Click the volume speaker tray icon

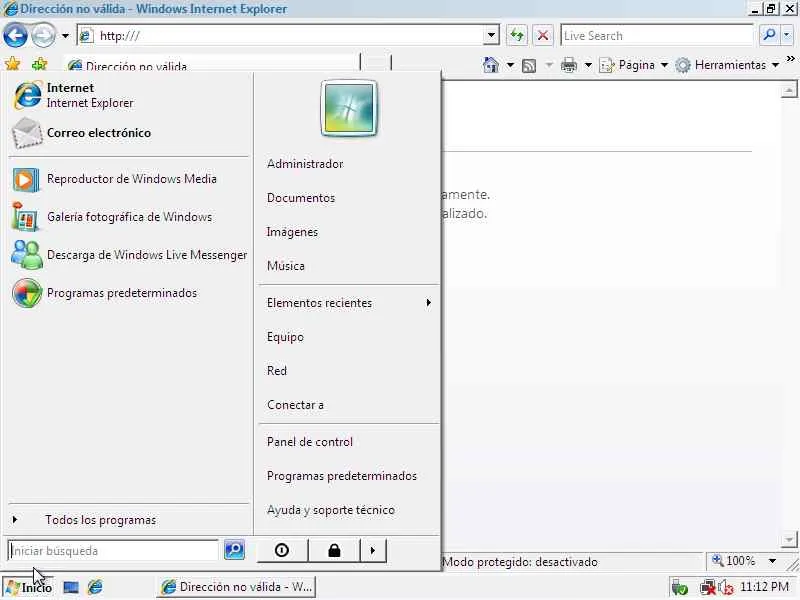(x=726, y=588)
